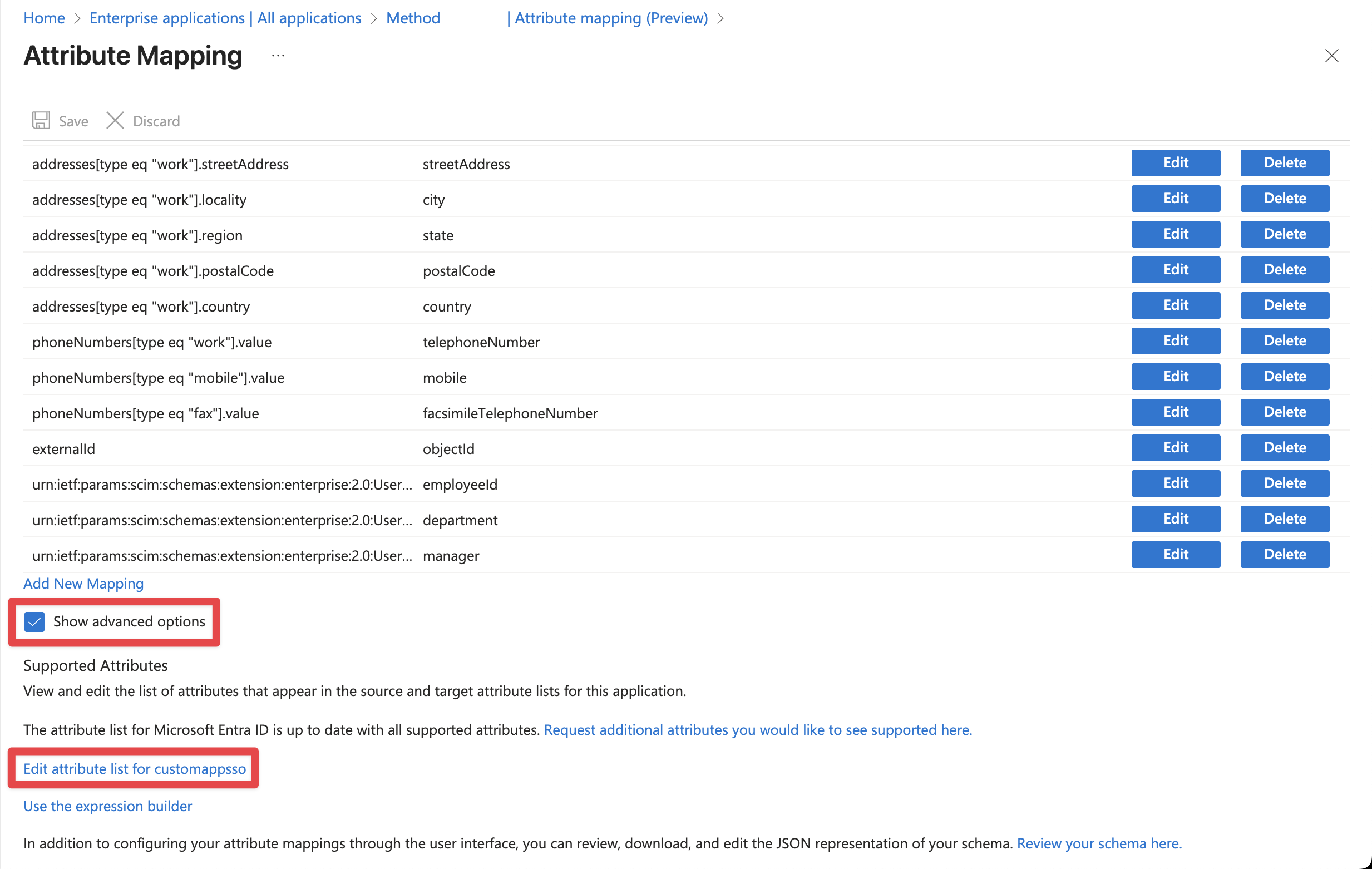Navigate to Enterprise applications breadcrumb
1372x869 pixels.
click(225, 18)
